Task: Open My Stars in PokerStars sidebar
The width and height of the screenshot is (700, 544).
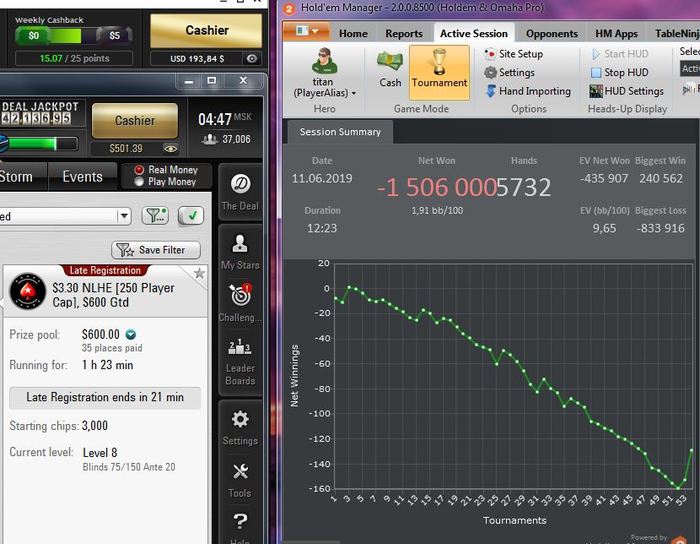Action: tap(240, 252)
